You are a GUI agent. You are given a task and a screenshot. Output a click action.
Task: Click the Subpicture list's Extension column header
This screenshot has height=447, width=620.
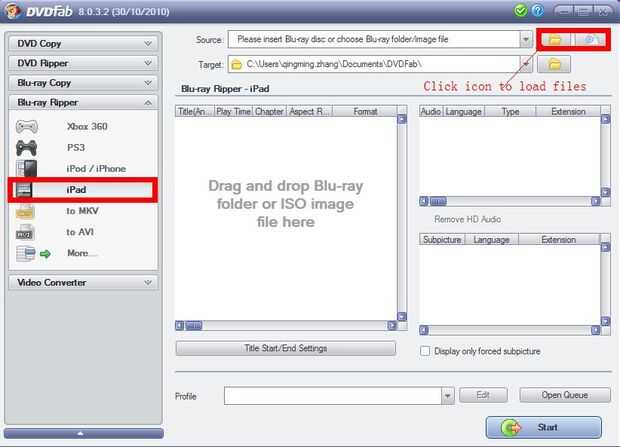point(559,240)
